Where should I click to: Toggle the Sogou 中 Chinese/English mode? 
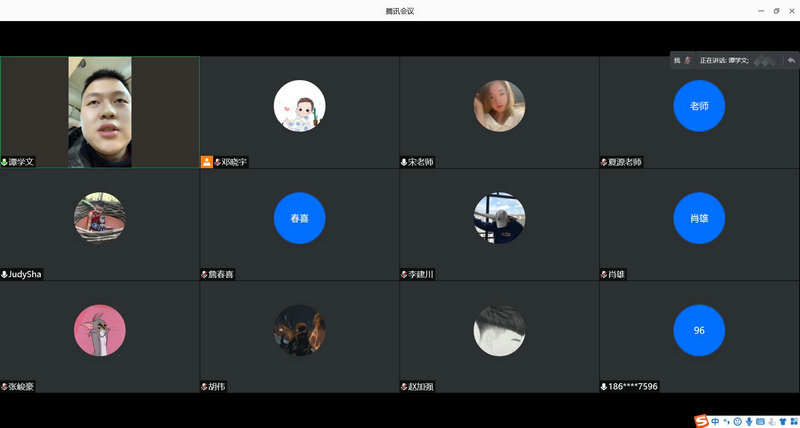tap(715, 422)
